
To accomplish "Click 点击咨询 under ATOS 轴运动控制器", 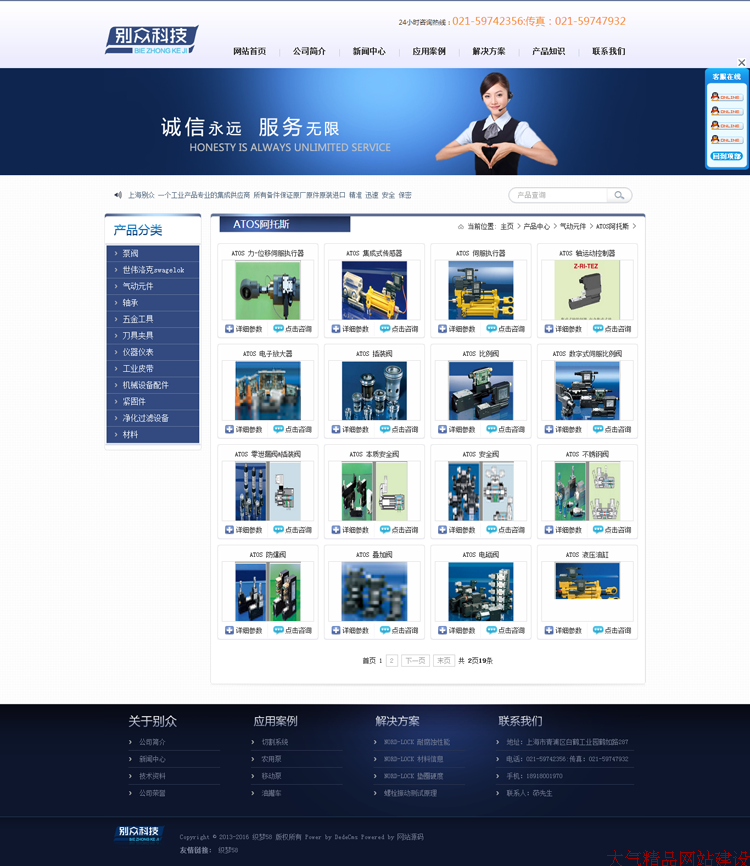I will pos(612,329).
